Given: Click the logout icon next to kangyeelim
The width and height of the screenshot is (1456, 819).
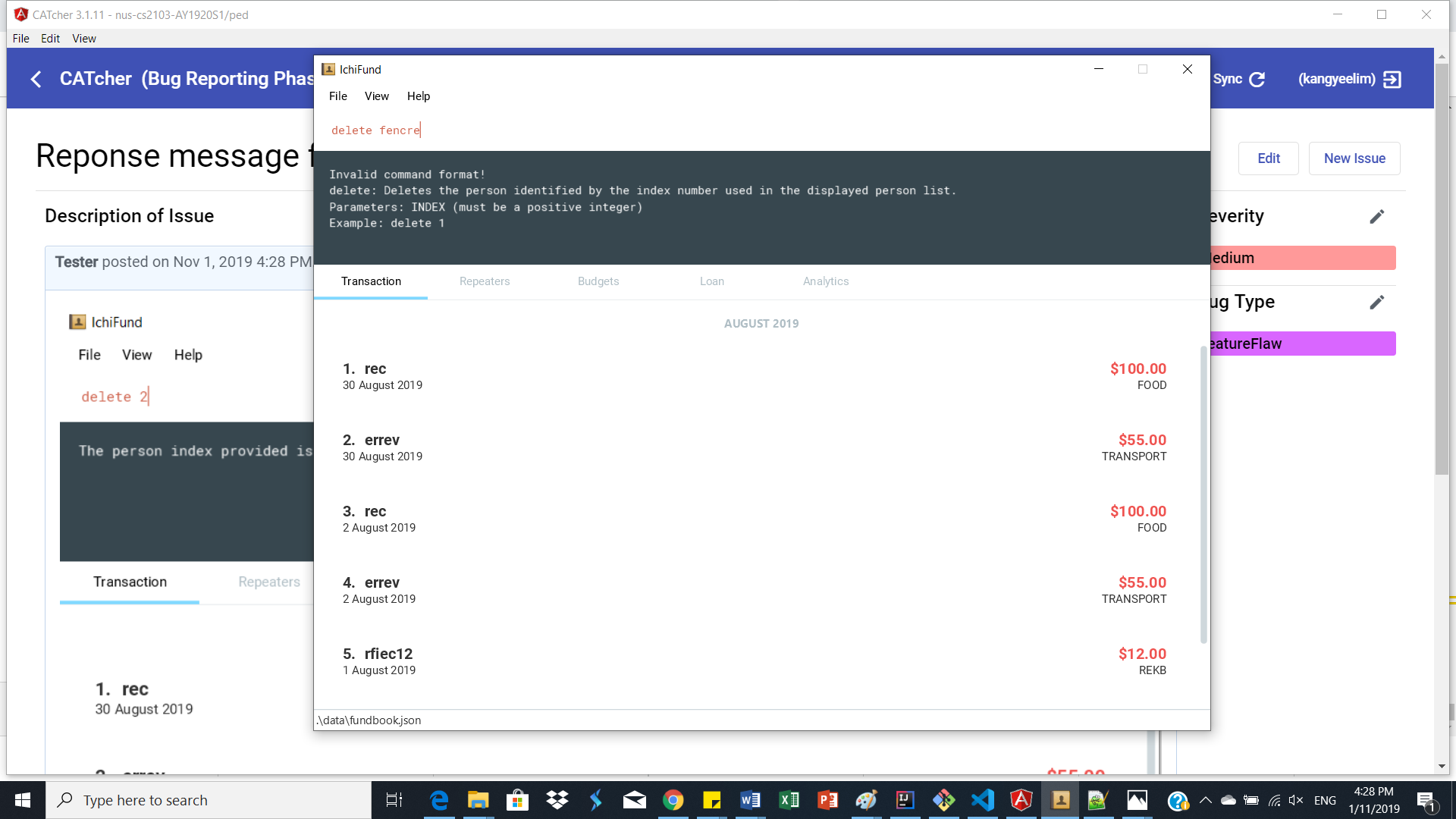Looking at the screenshot, I should [x=1392, y=79].
